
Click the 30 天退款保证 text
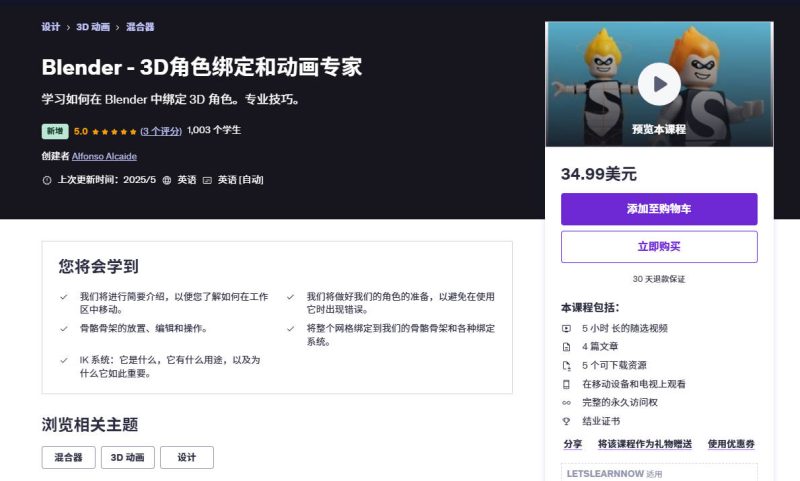click(x=659, y=279)
